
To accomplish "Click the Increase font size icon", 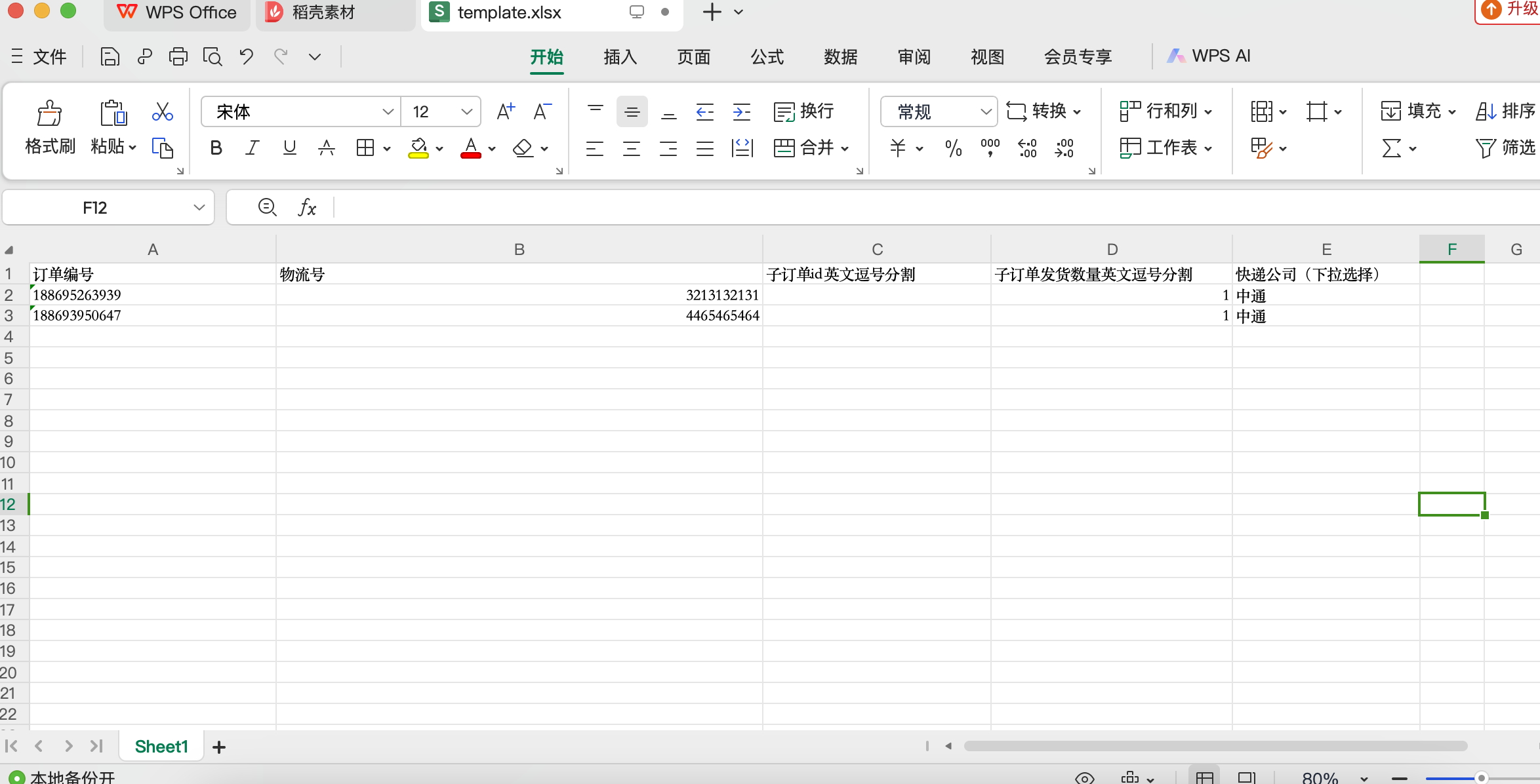I will coord(505,111).
